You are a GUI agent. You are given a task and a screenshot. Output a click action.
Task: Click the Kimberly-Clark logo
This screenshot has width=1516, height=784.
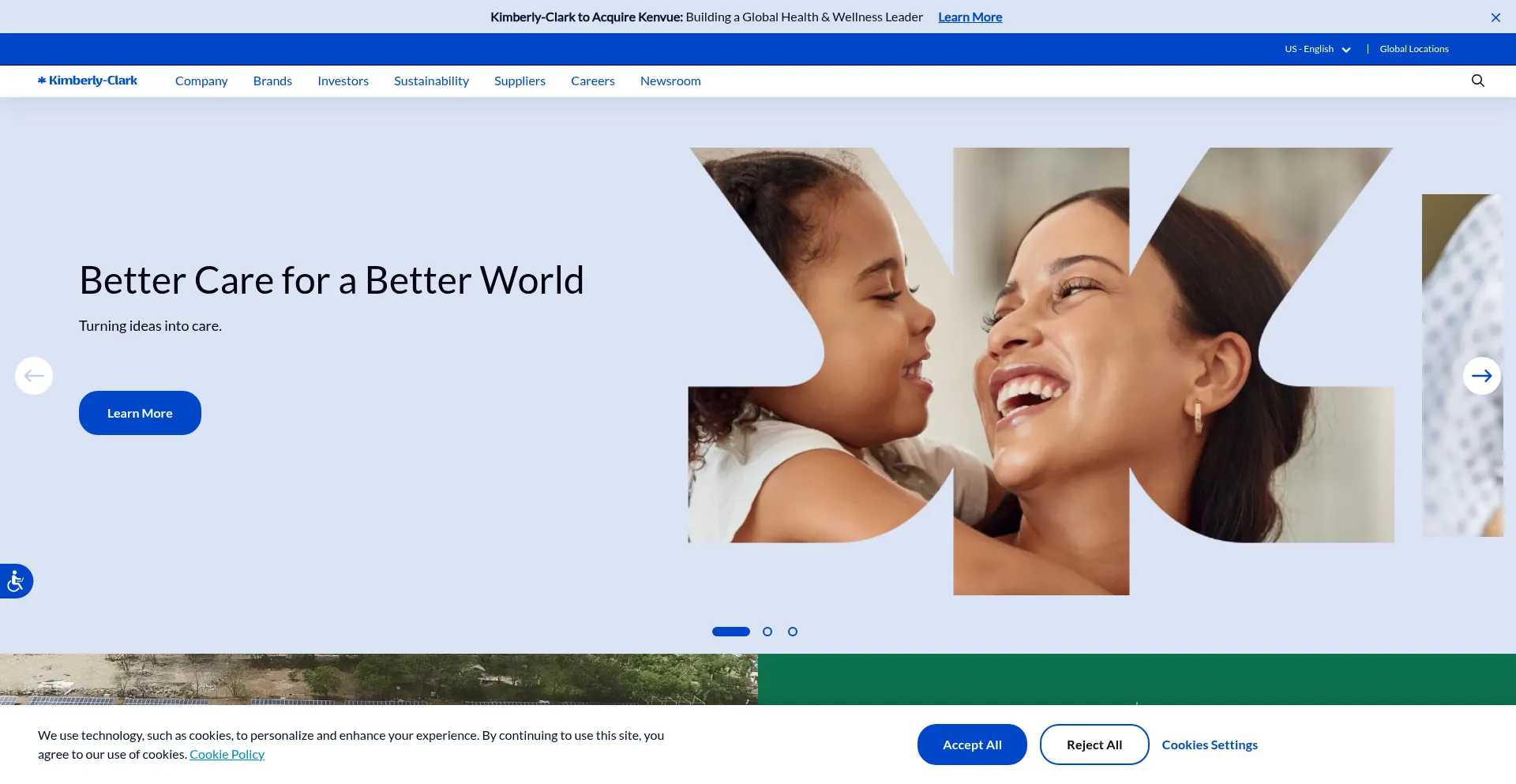(x=88, y=80)
